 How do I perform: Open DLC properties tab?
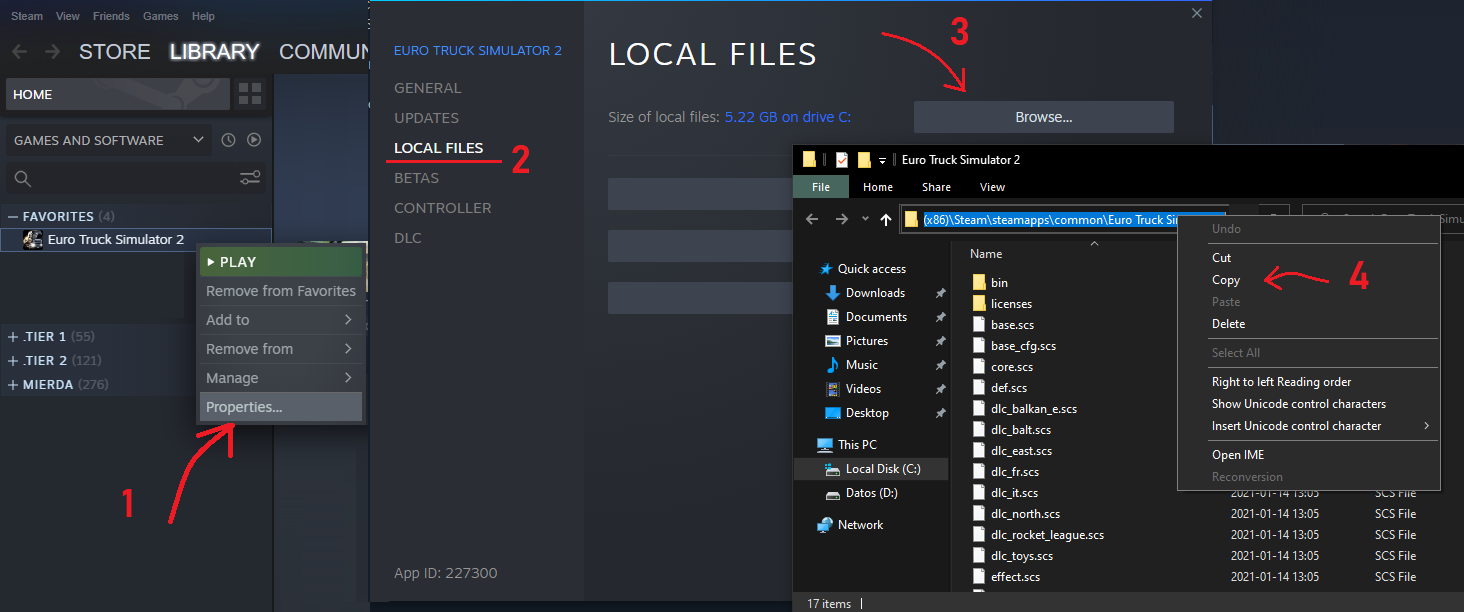coord(408,238)
